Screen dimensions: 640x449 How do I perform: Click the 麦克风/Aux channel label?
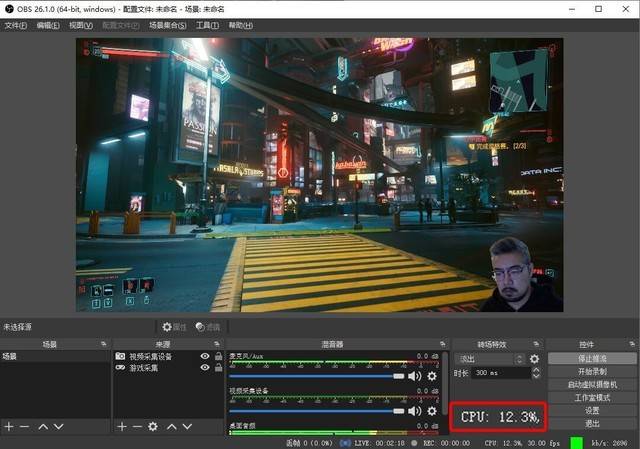(246, 356)
